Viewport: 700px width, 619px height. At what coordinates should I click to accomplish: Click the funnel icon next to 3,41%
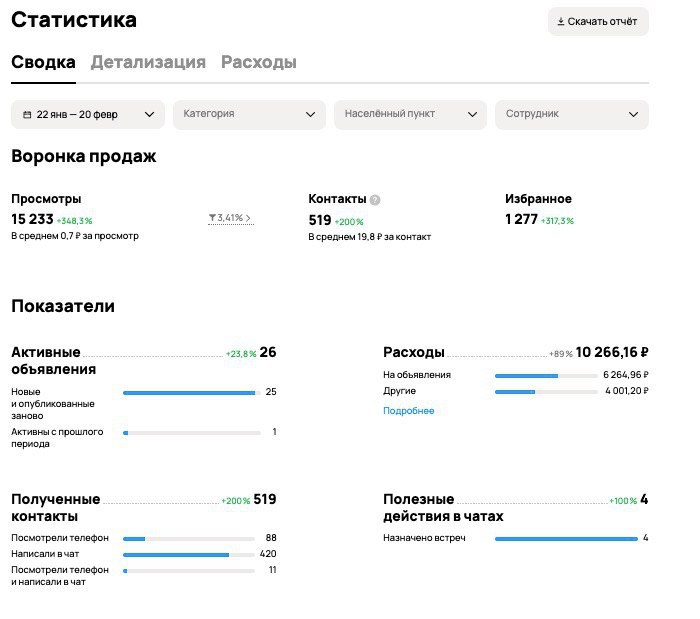coord(212,218)
